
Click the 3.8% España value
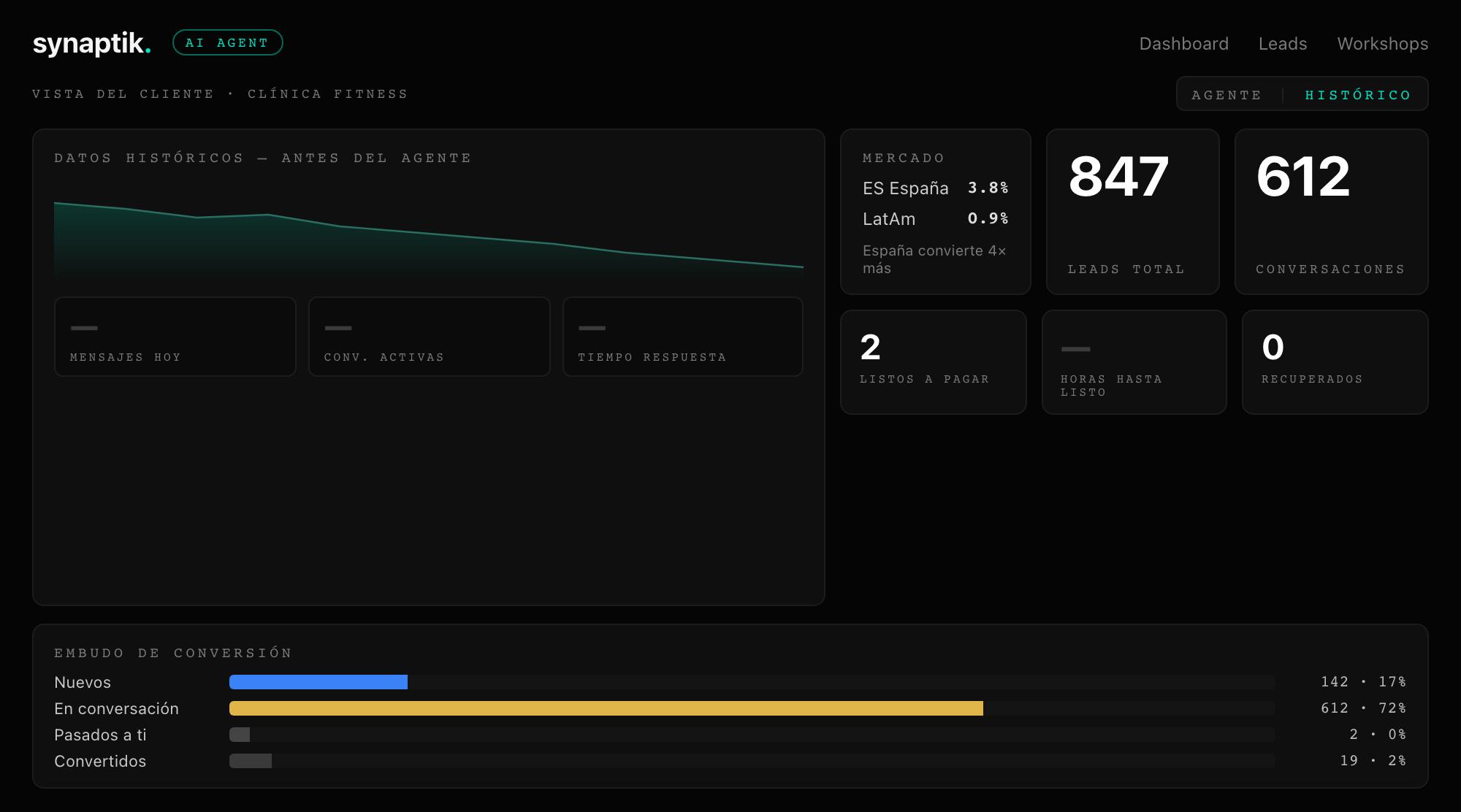[x=988, y=188]
